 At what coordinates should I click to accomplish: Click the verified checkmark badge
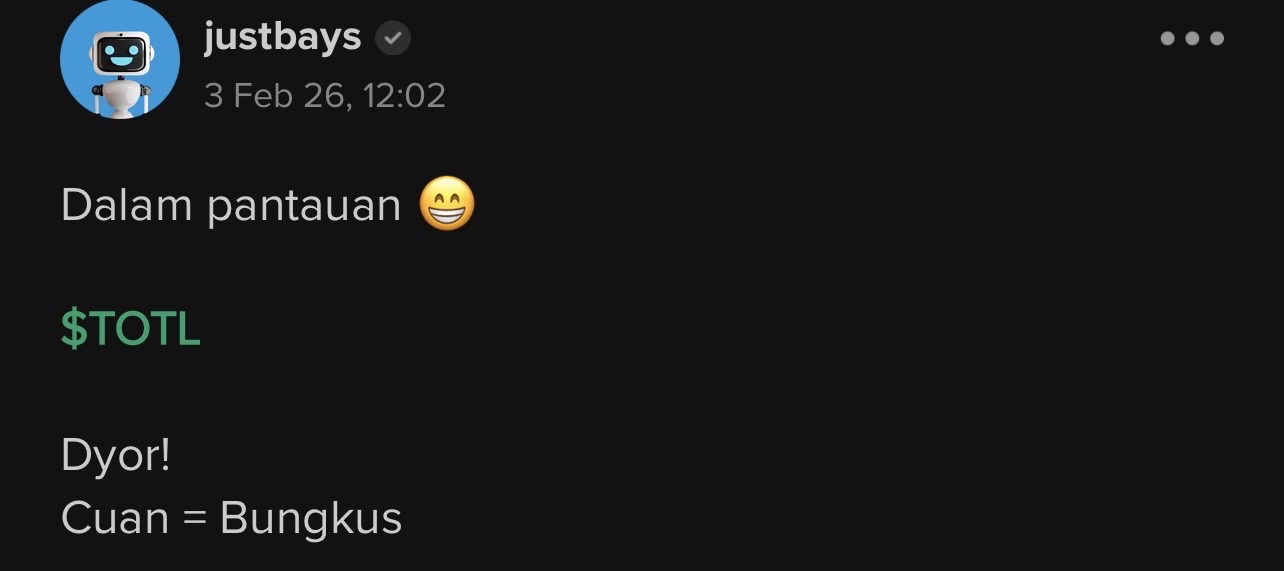(393, 39)
